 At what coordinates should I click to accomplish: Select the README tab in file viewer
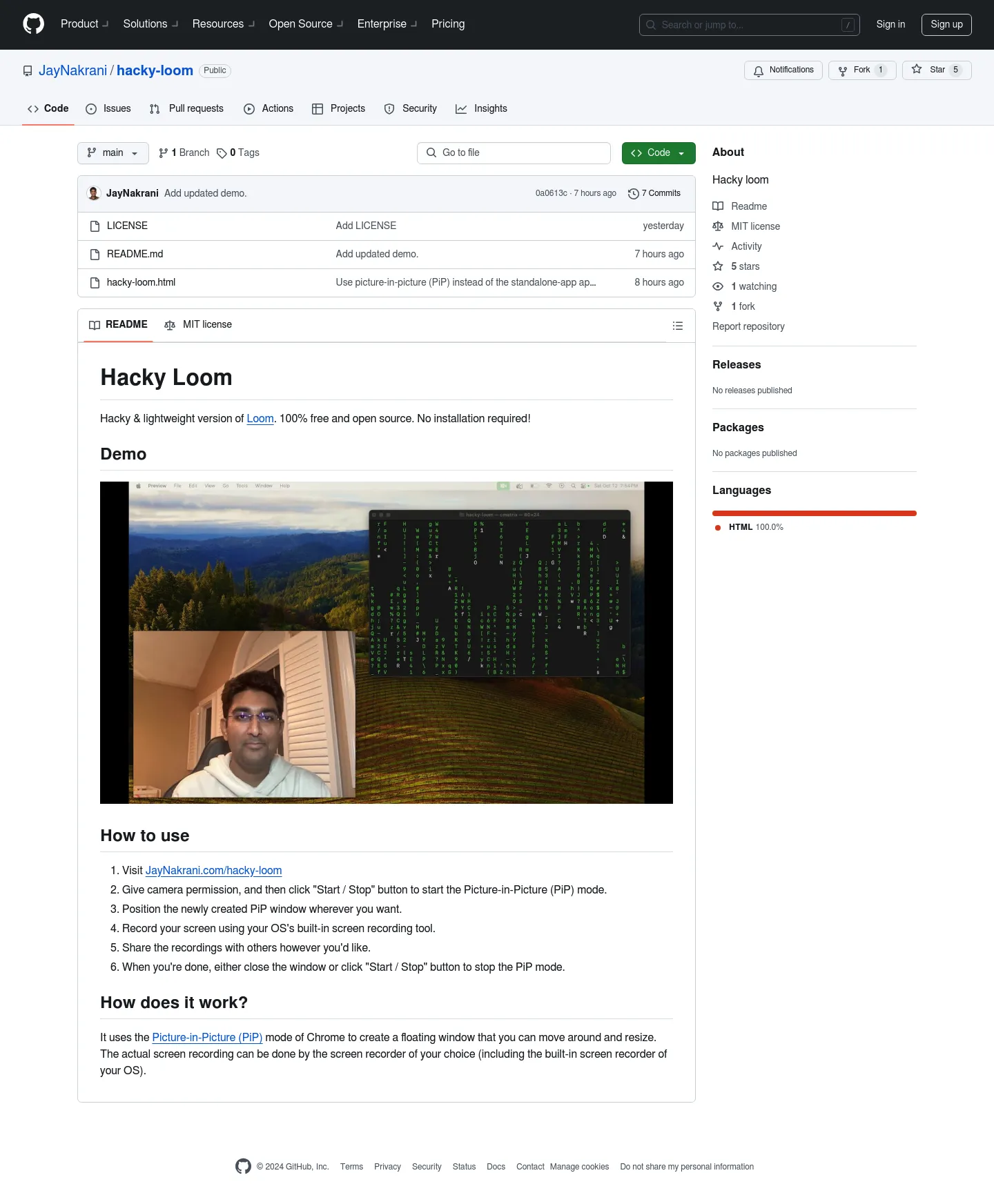click(x=118, y=325)
